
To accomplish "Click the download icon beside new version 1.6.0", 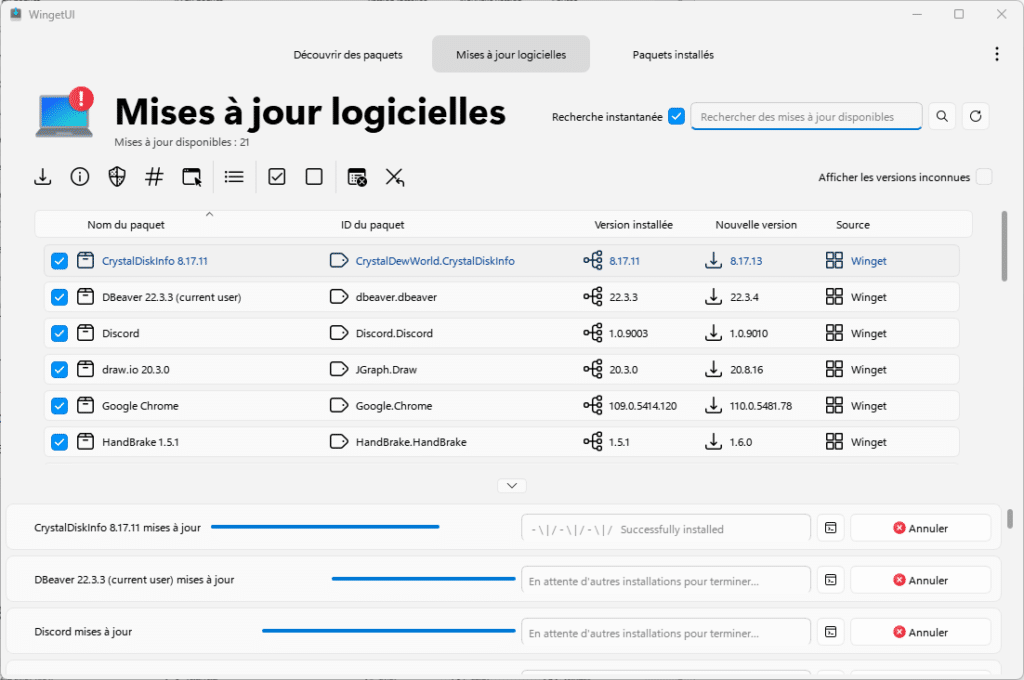I will tap(714, 442).
